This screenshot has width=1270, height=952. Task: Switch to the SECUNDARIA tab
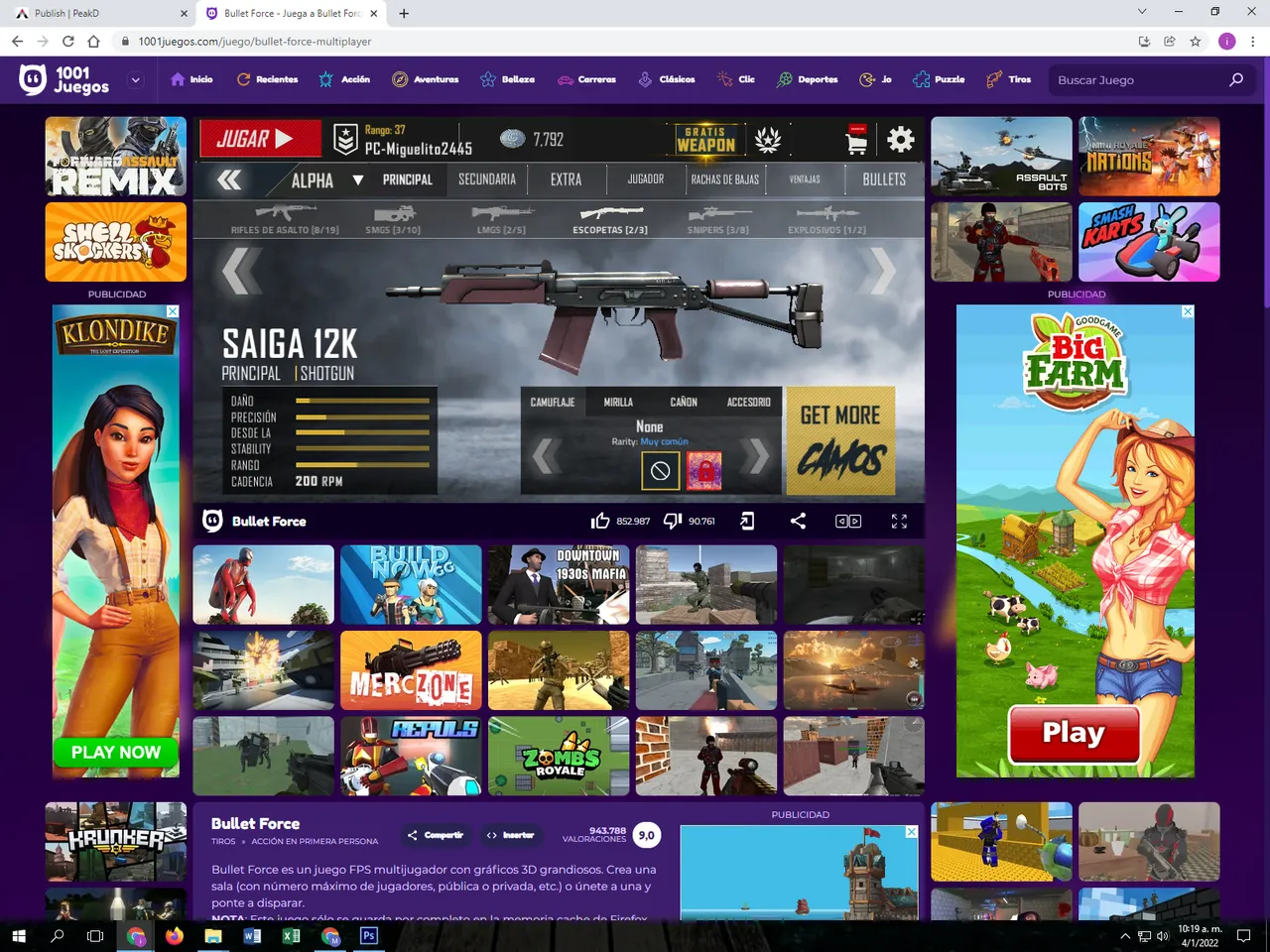[x=487, y=179]
